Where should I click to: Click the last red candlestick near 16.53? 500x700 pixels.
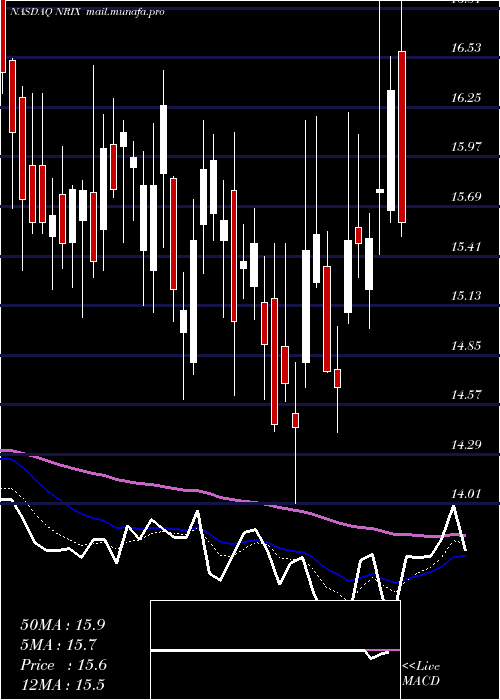coord(402,137)
